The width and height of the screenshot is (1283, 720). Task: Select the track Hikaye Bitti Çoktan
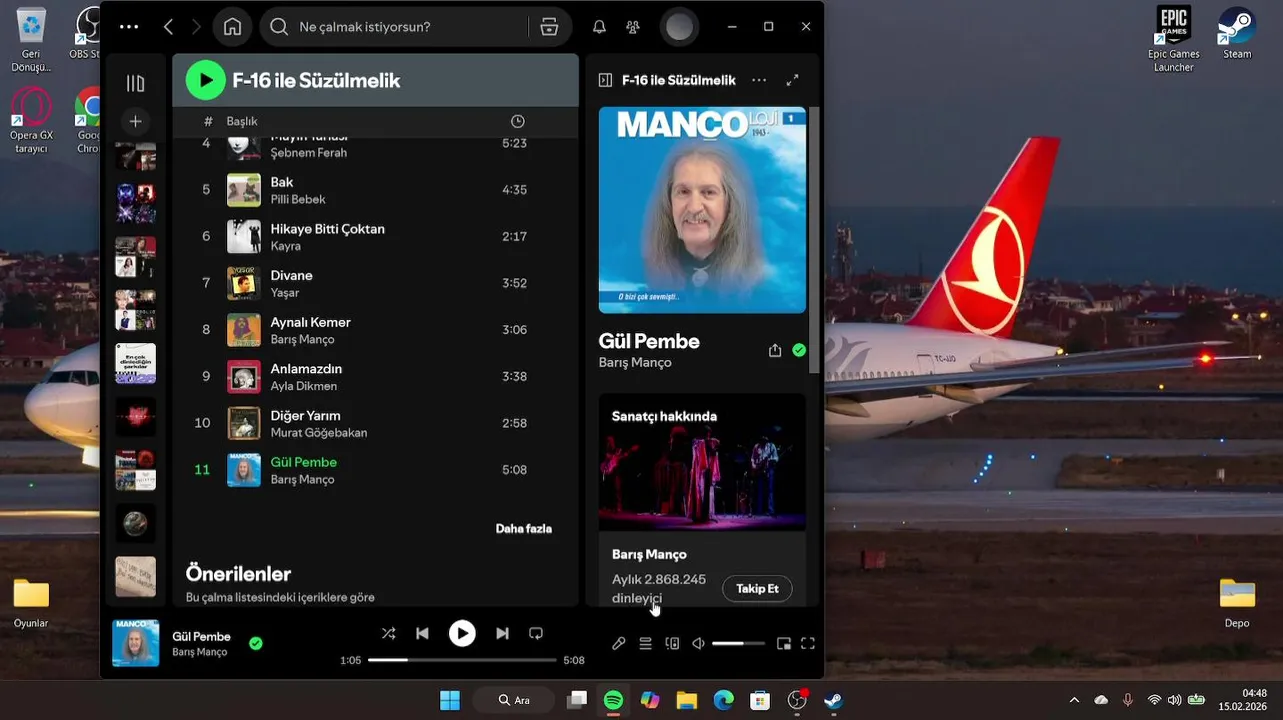point(375,237)
